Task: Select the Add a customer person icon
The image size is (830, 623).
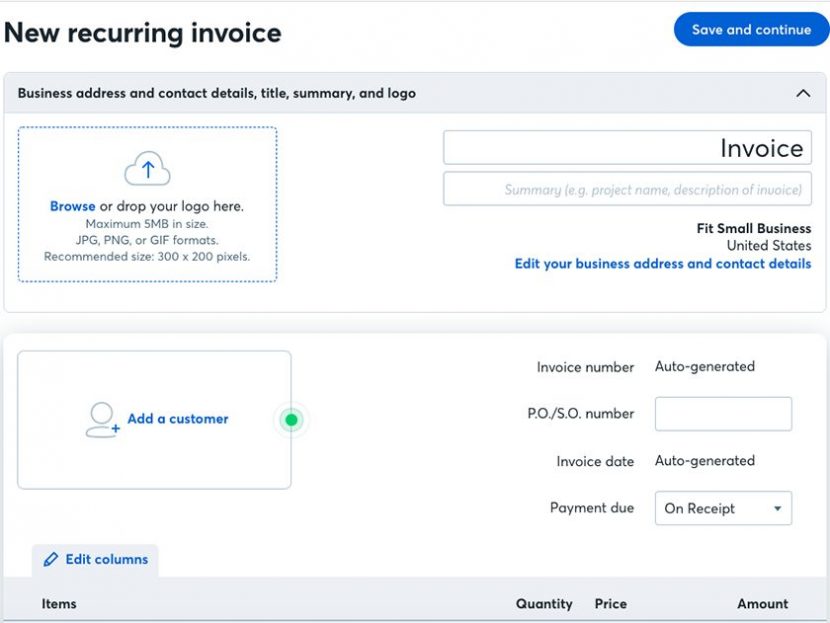Action: click(x=102, y=419)
